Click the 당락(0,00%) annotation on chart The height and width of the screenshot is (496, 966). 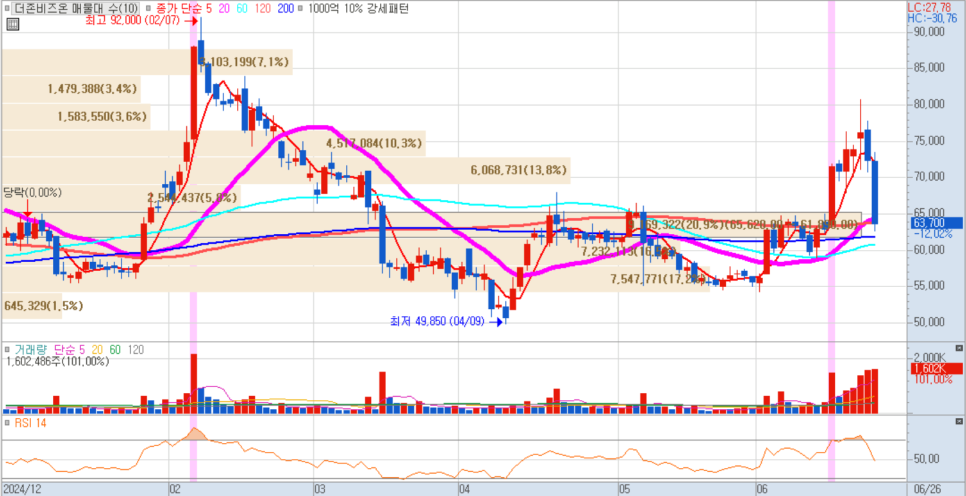click(x=33, y=192)
